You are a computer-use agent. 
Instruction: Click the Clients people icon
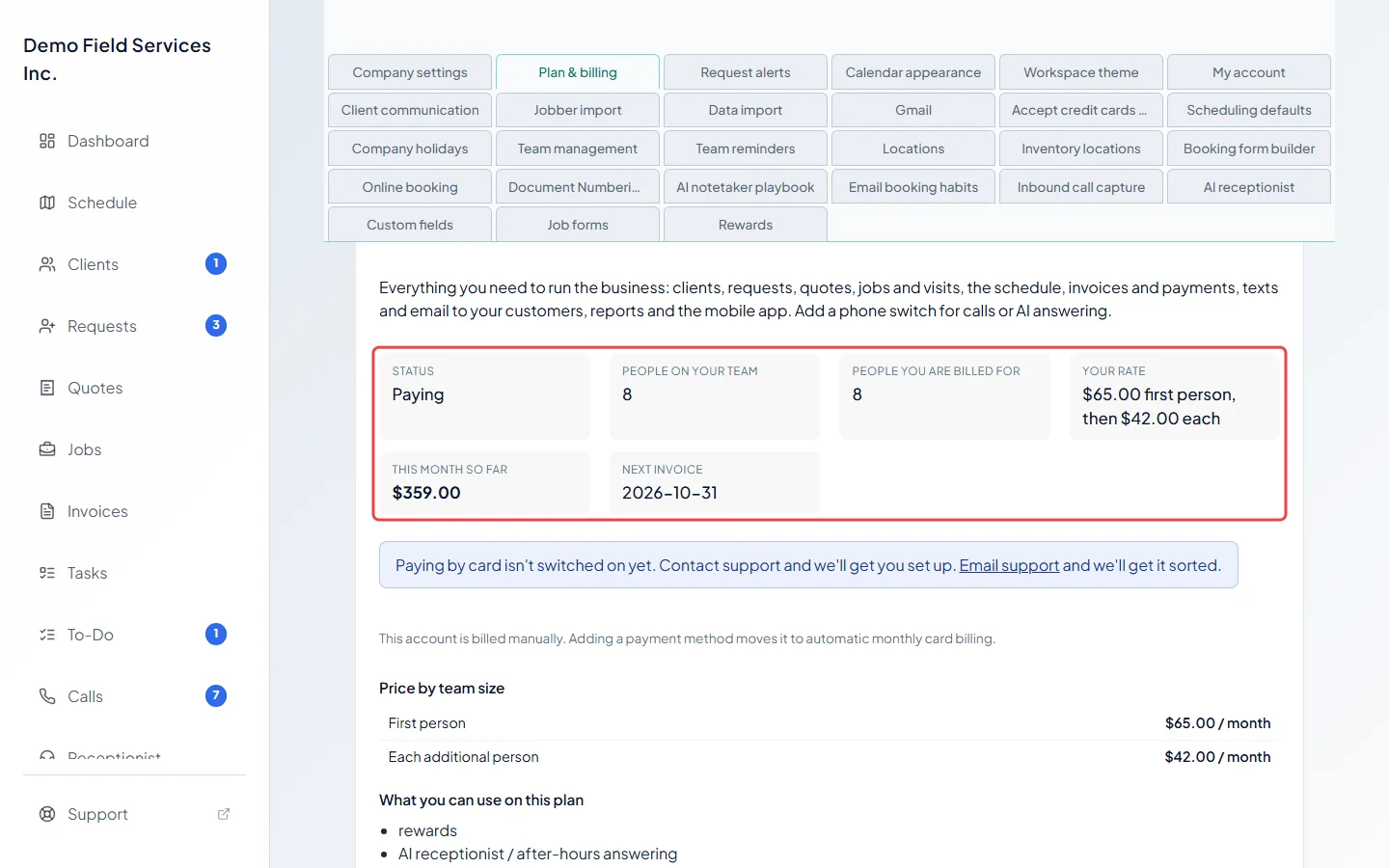pyautogui.click(x=47, y=264)
